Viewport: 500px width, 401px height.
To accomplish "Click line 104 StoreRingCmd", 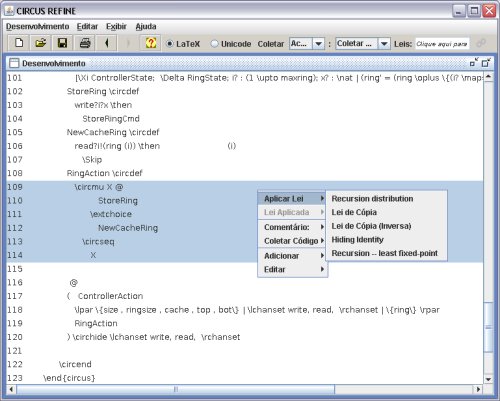I will pyautogui.click(x=111, y=119).
